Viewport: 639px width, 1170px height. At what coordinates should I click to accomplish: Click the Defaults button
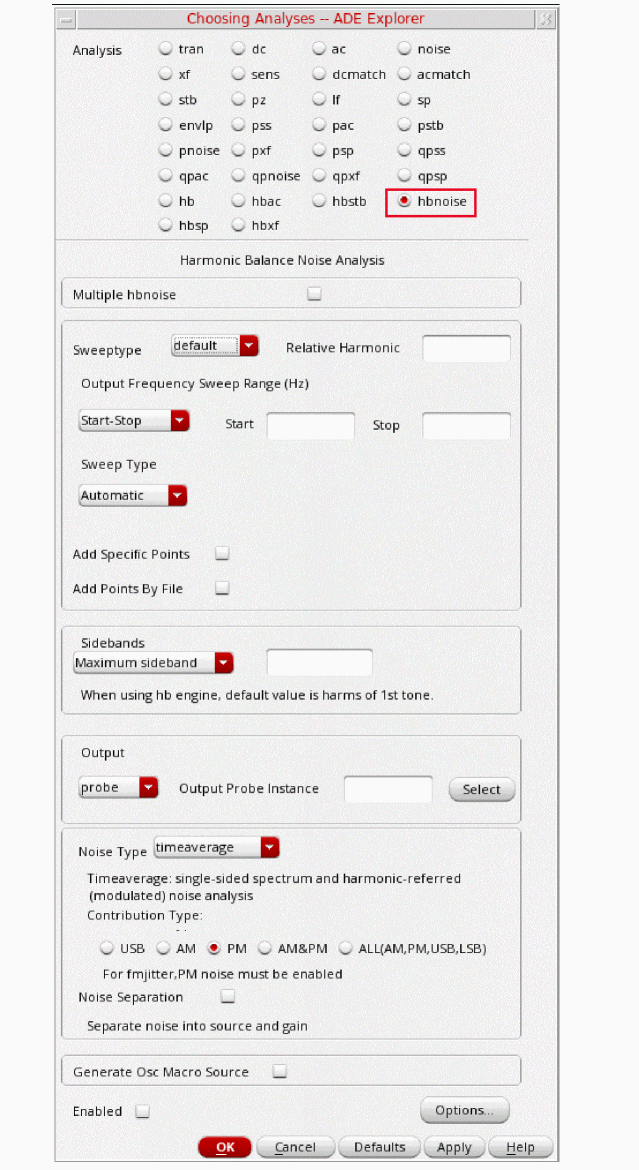click(379, 1148)
